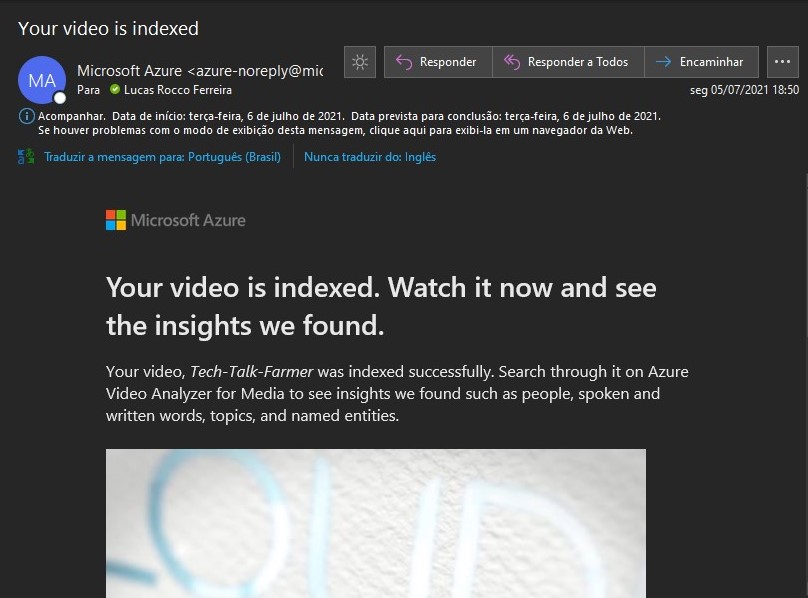The image size is (808, 598).
Task: Click the heading 'Your video is indexed. Watch it now'
Action: coord(381,306)
